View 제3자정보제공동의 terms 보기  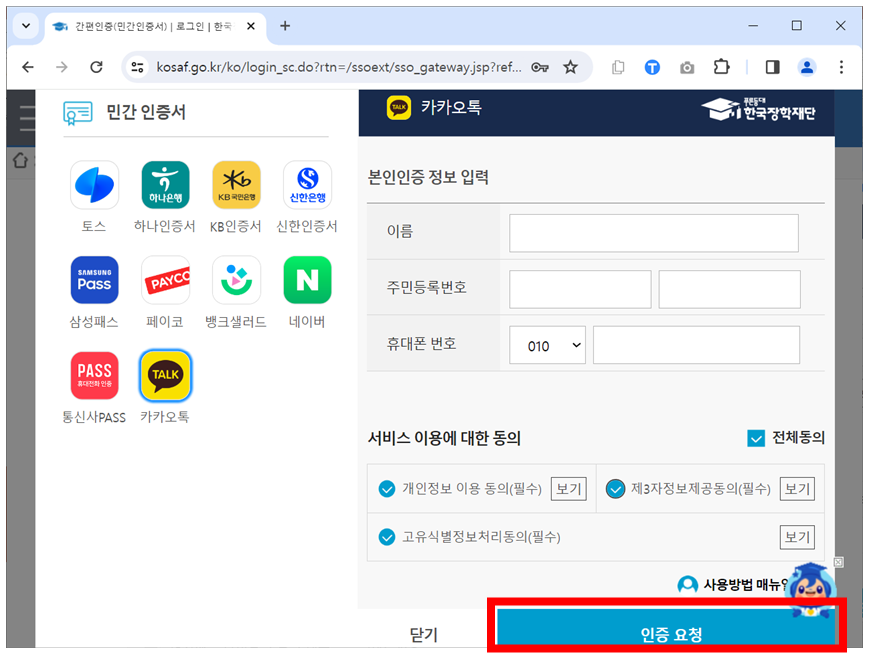[x=797, y=489]
